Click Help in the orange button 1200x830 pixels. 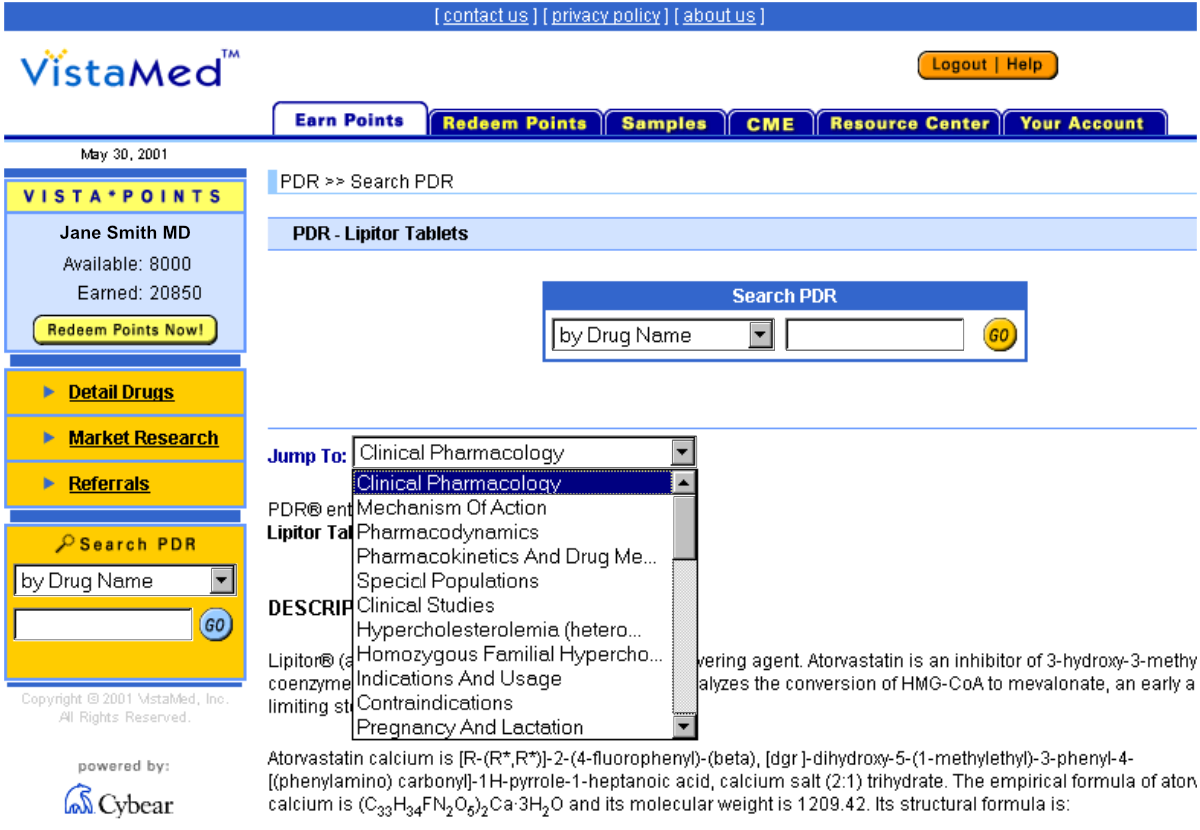[1024, 65]
